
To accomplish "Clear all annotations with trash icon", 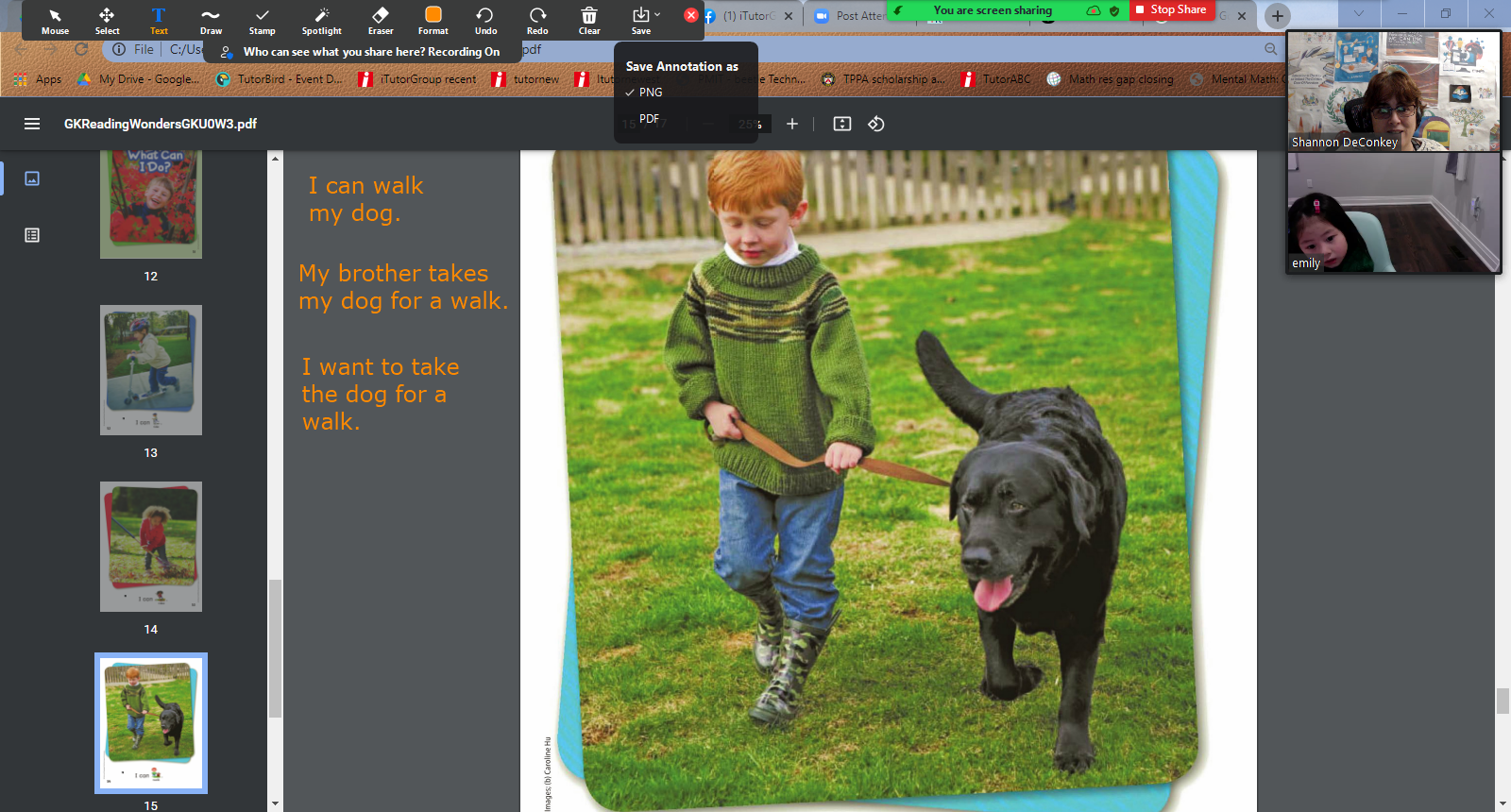I will pyautogui.click(x=589, y=20).
